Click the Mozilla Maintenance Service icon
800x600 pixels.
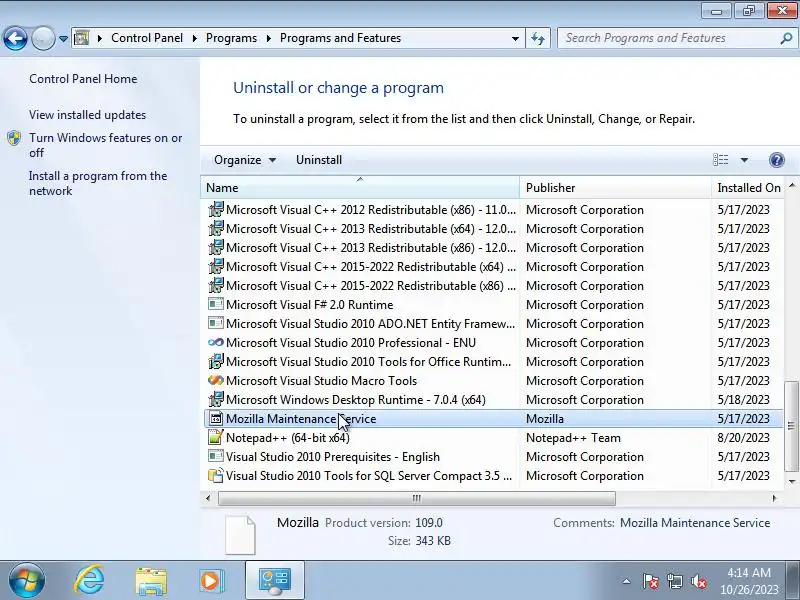click(216, 418)
